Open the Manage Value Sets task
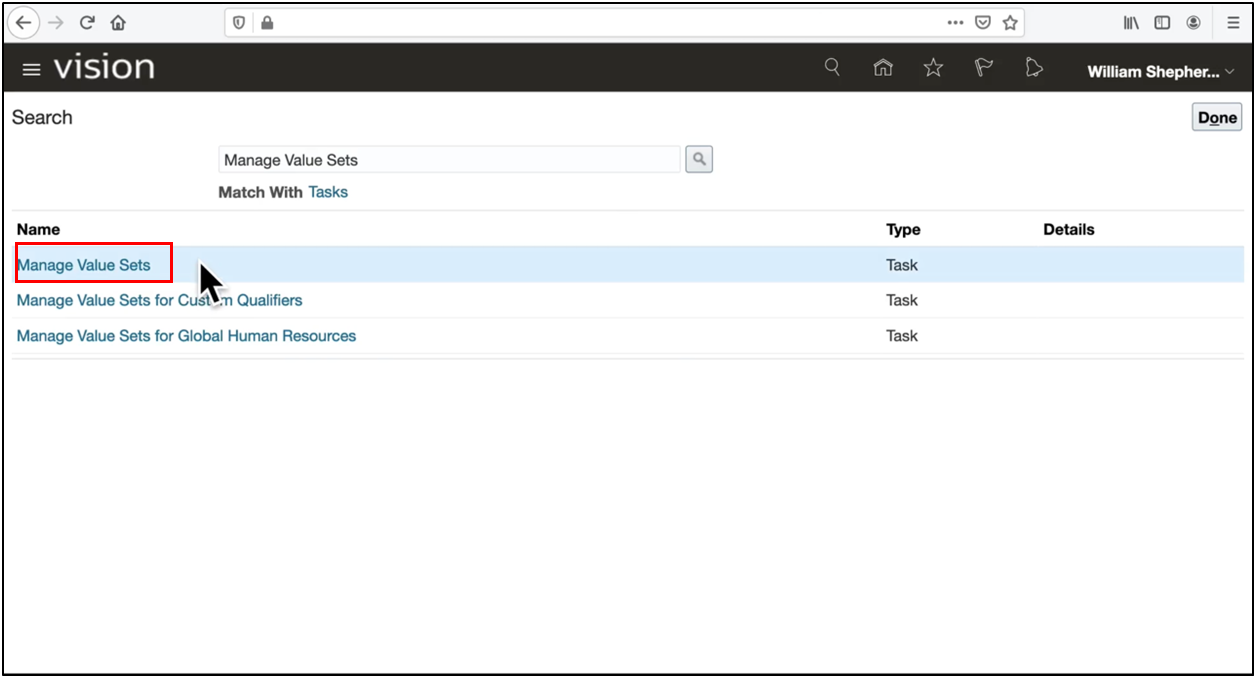 [x=84, y=265]
